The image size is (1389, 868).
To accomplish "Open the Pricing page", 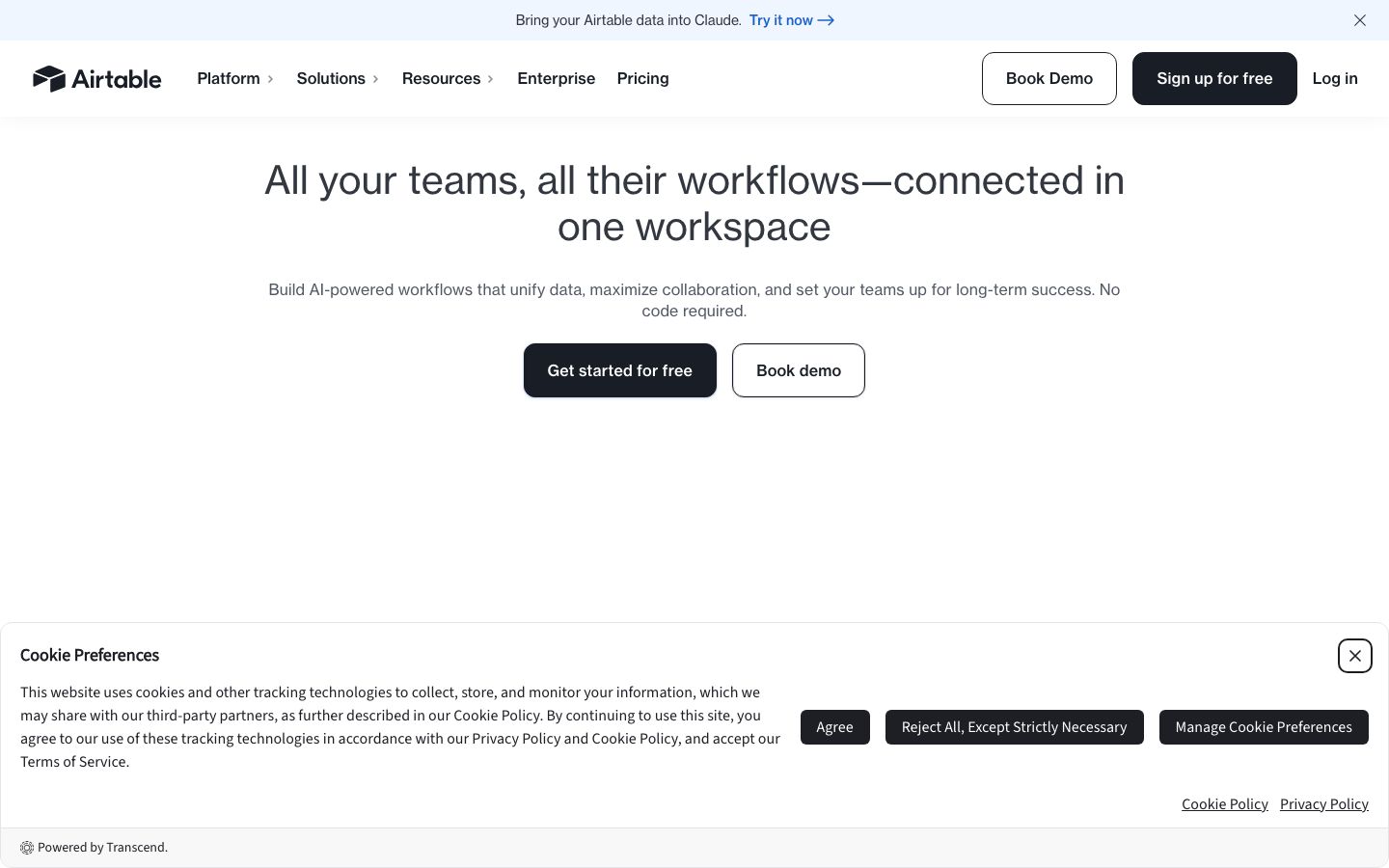I will point(643,78).
